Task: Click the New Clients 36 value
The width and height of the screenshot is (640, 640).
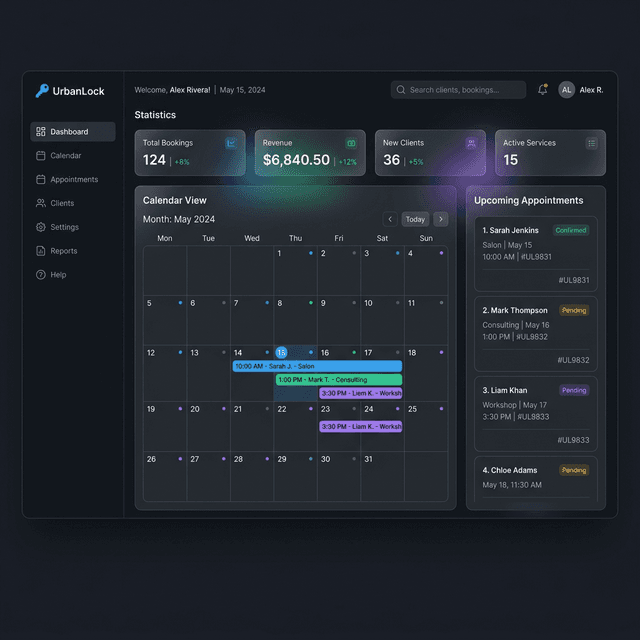Action: tap(391, 160)
